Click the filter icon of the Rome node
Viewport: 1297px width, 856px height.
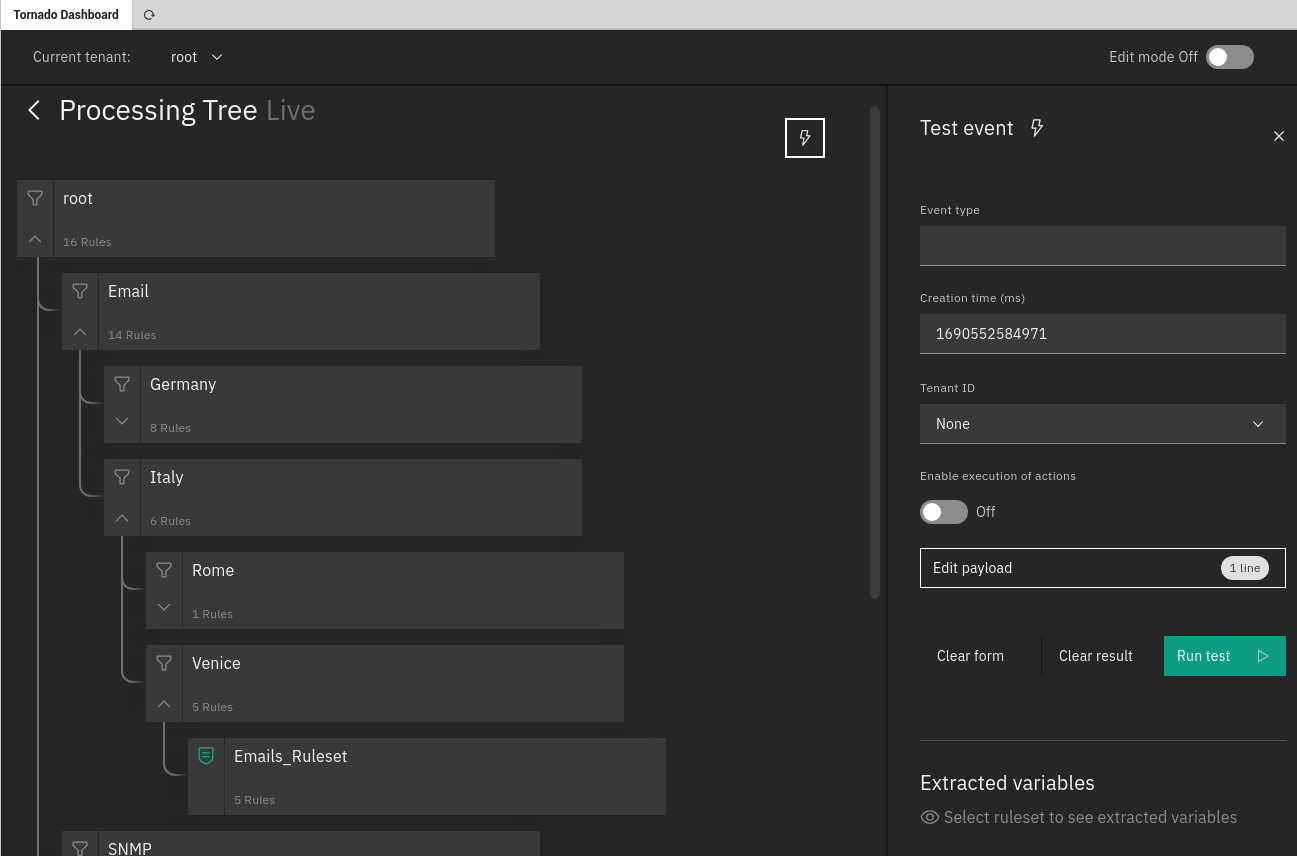[x=164, y=570]
